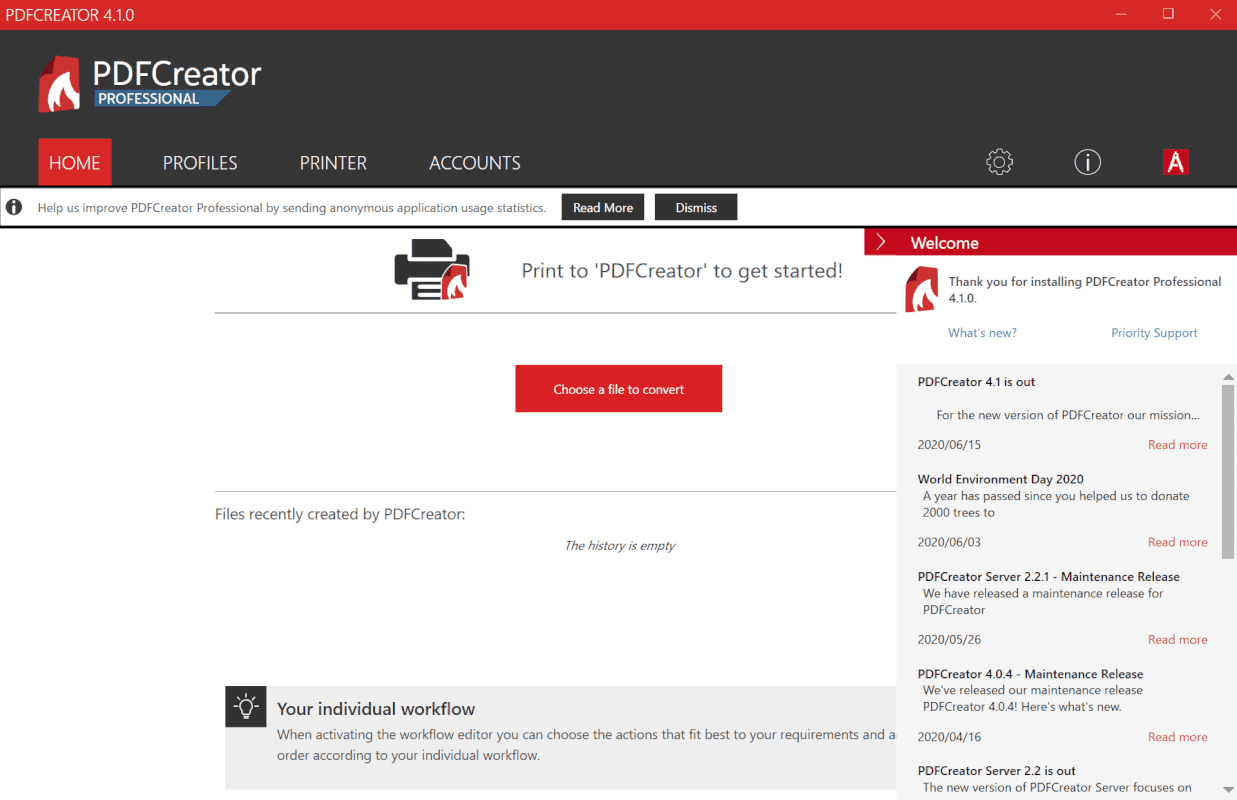
Task: Click the info icon in statistics banner
Action: (x=14, y=207)
